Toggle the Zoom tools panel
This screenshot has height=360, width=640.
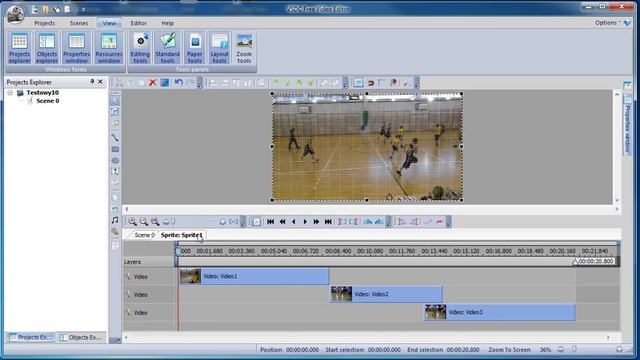coord(244,48)
